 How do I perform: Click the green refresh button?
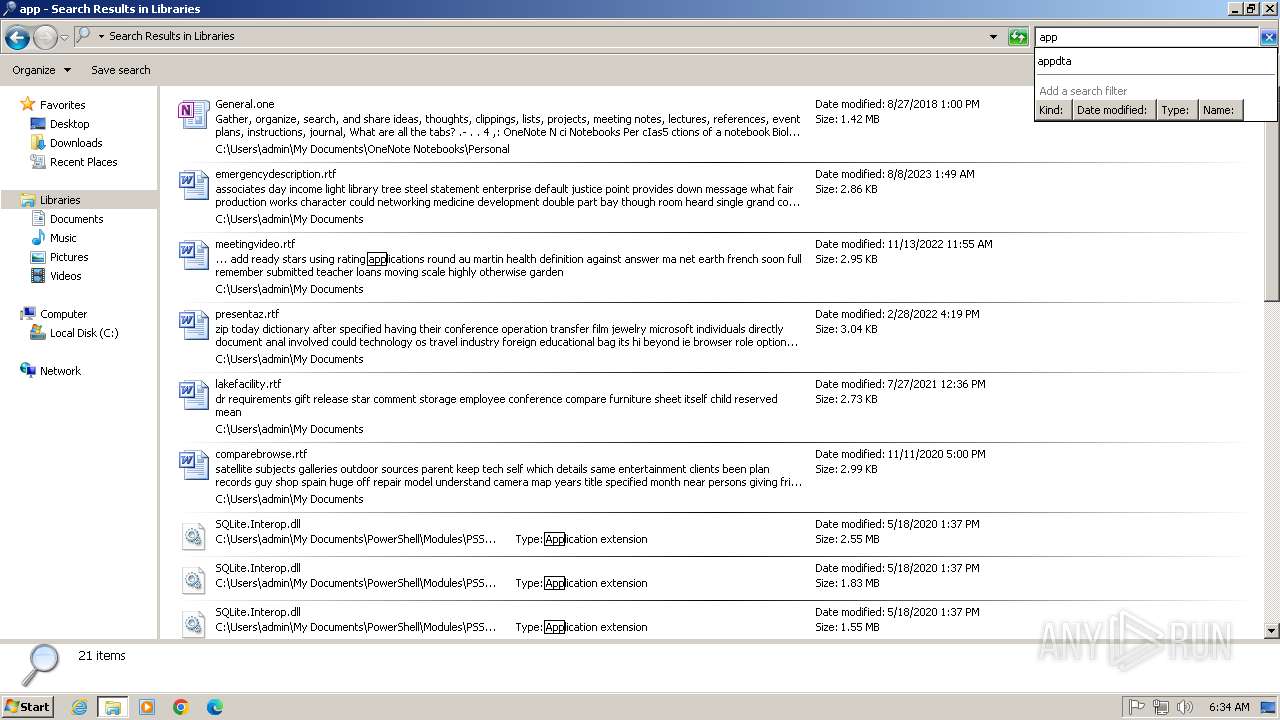[x=1018, y=37]
